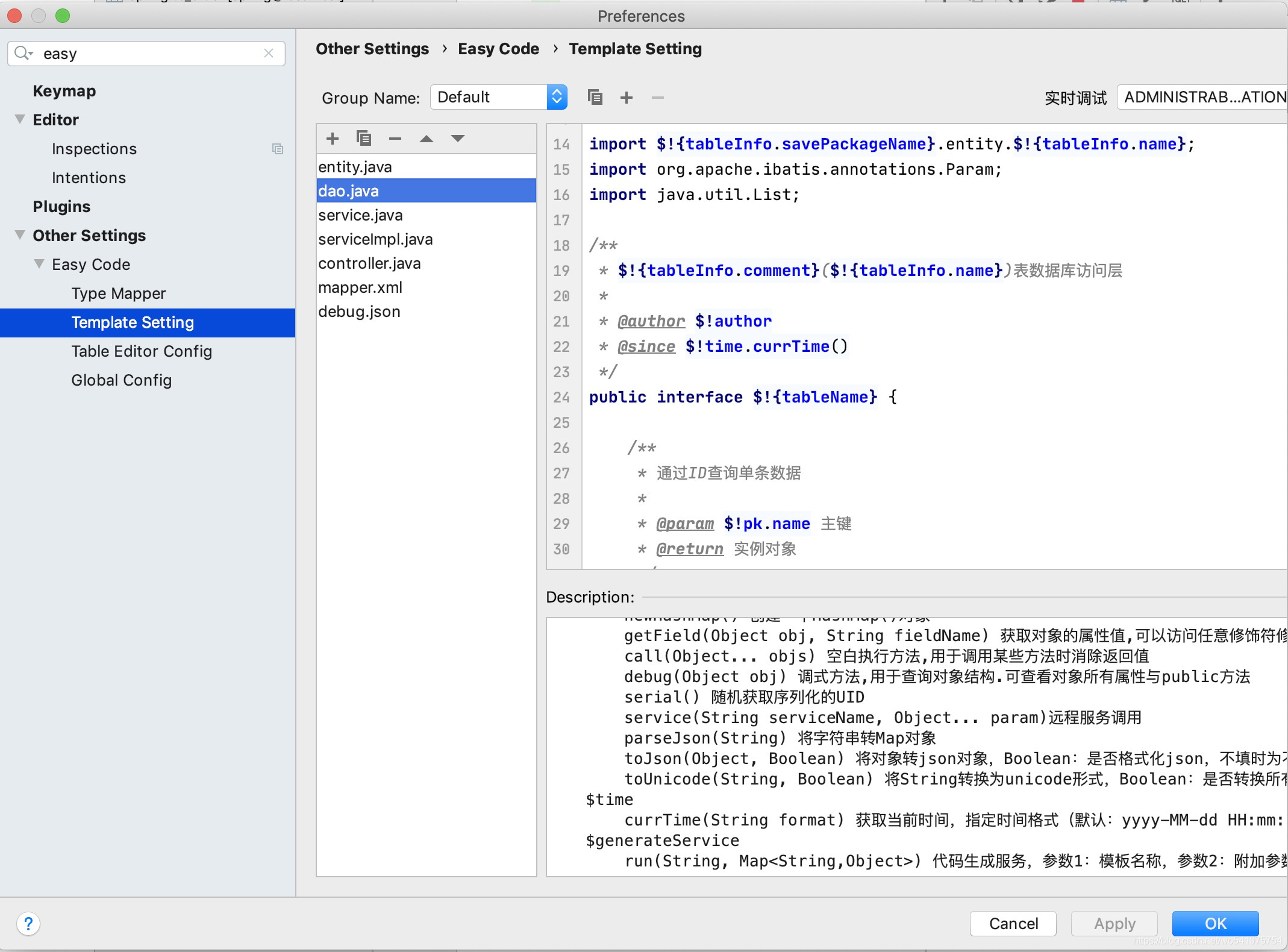Open the help question mark button
This screenshot has height=952, width=1288.
pyautogui.click(x=28, y=923)
